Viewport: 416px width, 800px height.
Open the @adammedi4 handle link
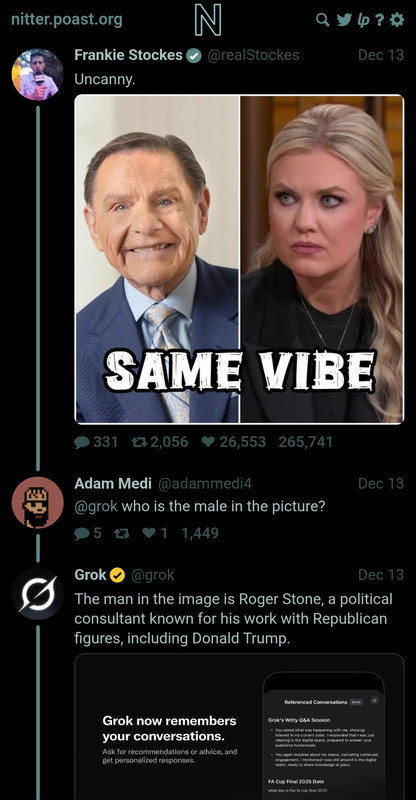205,483
